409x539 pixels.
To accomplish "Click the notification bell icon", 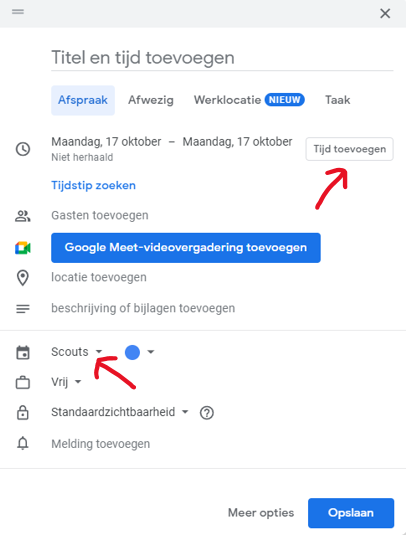I will tap(23, 443).
